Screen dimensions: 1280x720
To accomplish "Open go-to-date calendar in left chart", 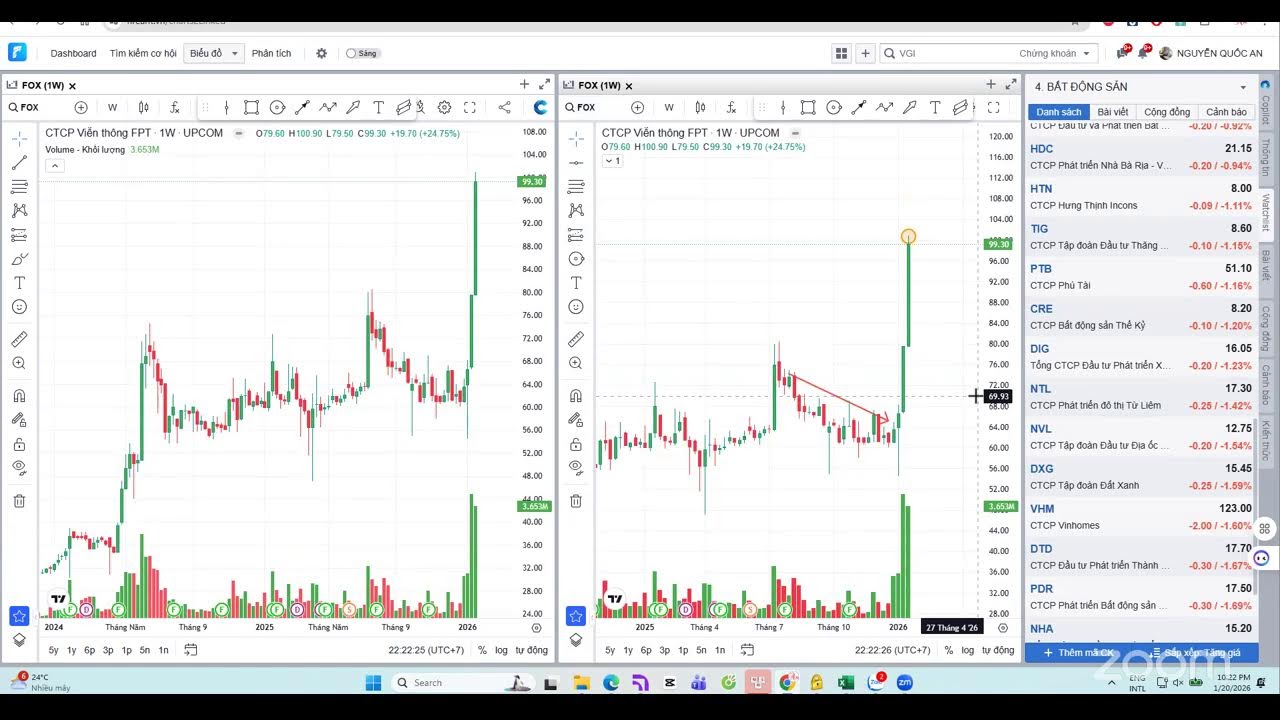I will pos(190,650).
